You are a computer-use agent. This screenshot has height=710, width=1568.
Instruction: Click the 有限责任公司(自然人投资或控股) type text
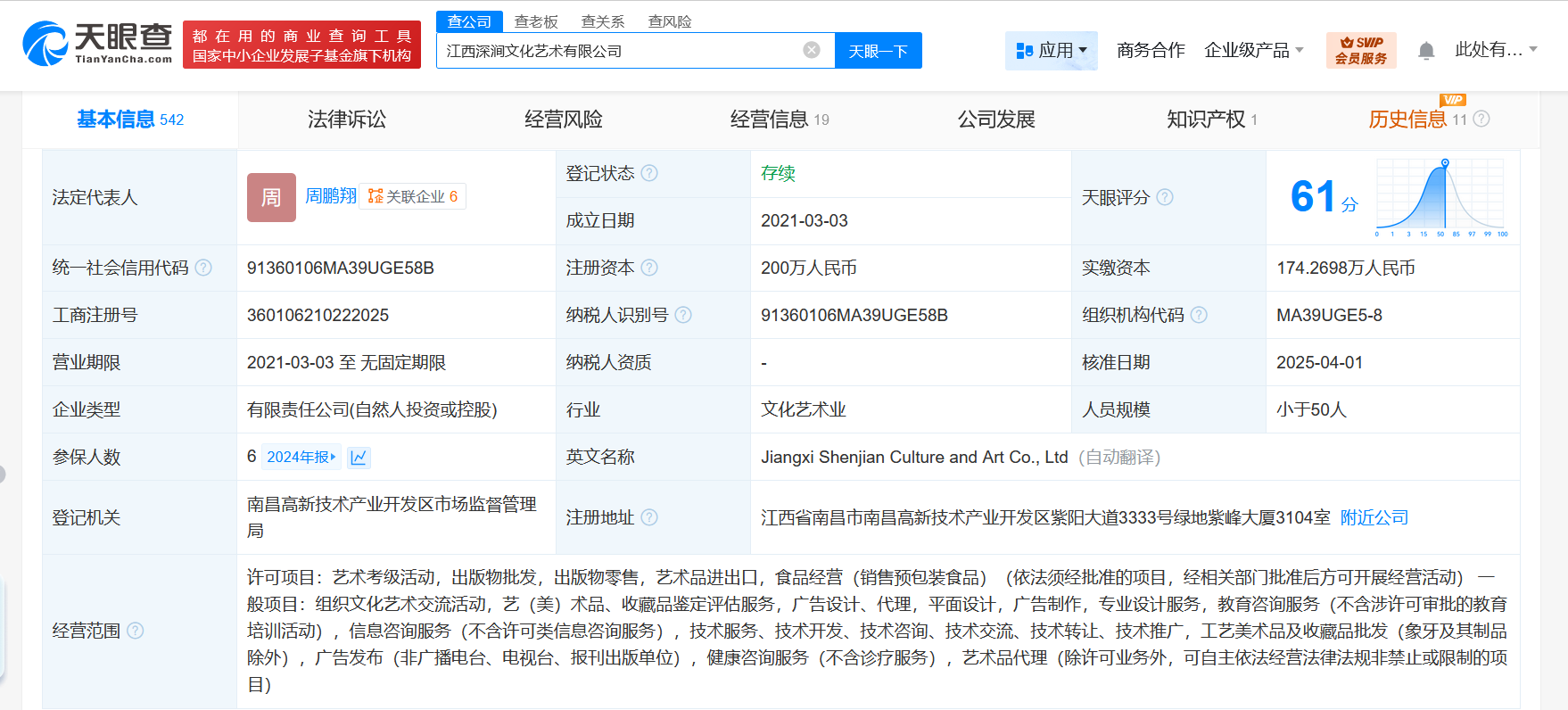[x=372, y=409]
